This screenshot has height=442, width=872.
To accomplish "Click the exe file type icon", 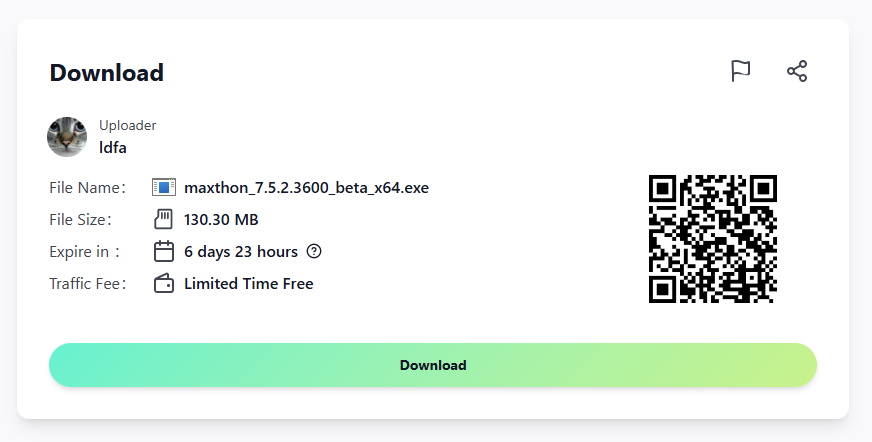I will point(164,187).
